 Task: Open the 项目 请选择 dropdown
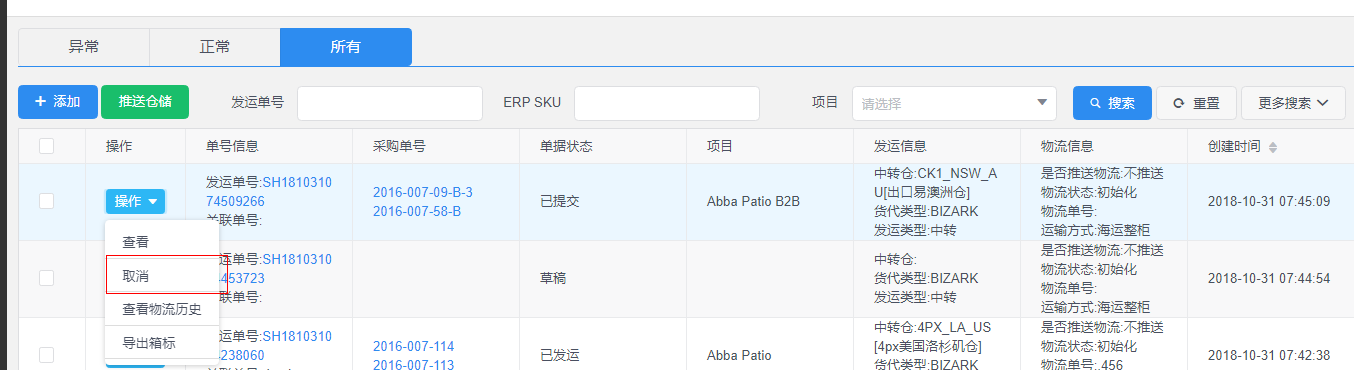point(954,103)
